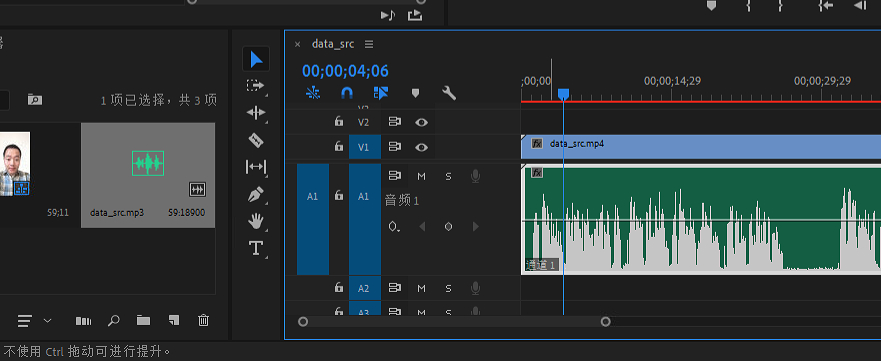
Task: Open data_src sequence panel menu
Action: (369, 44)
